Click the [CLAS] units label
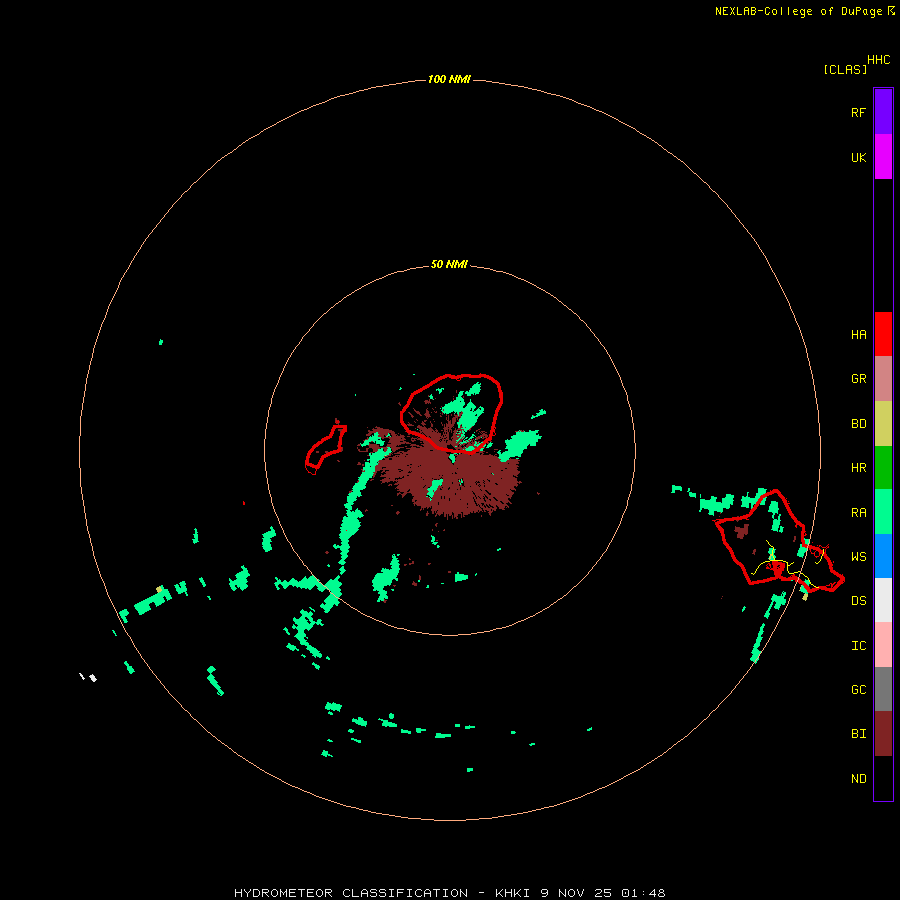The width and height of the screenshot is (900, 900). point(845,69)
